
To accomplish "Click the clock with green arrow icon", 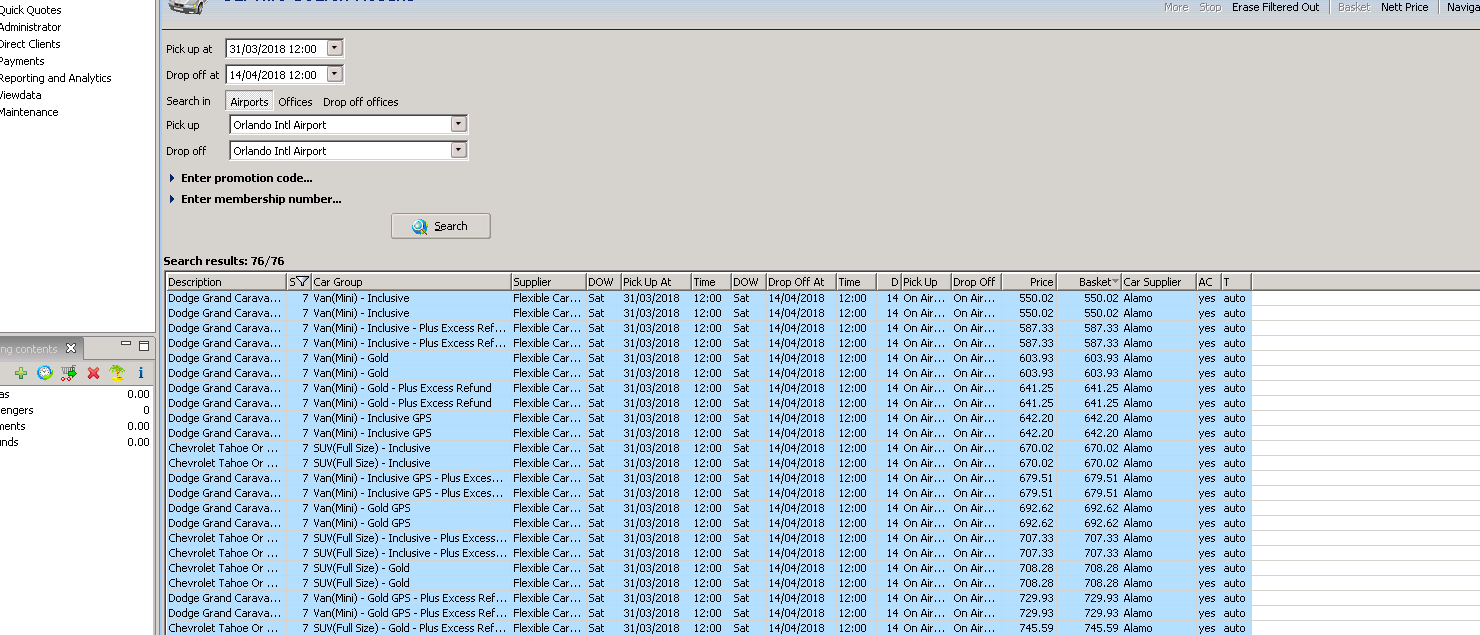I will (45, 373).
